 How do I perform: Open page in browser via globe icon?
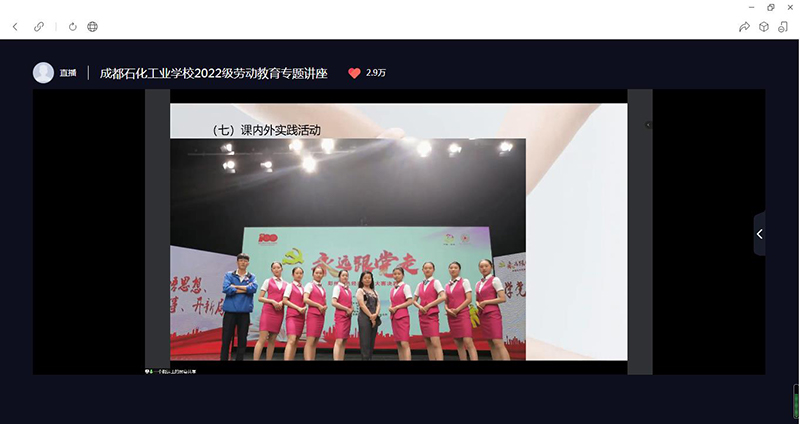92,26
